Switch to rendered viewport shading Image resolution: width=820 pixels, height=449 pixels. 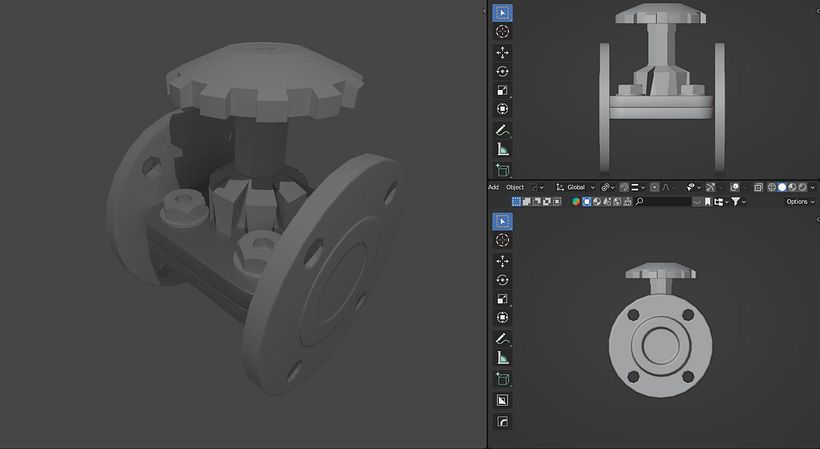coord(803,187)
